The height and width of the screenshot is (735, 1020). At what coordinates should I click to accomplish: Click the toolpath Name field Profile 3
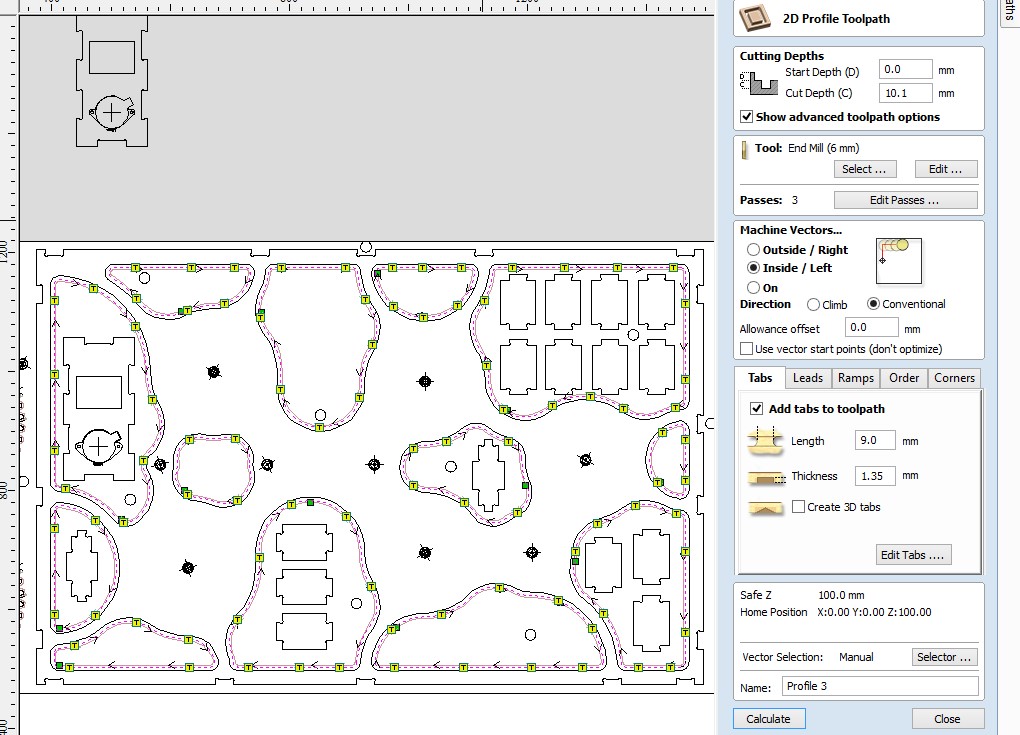click(x=882, y=686)
